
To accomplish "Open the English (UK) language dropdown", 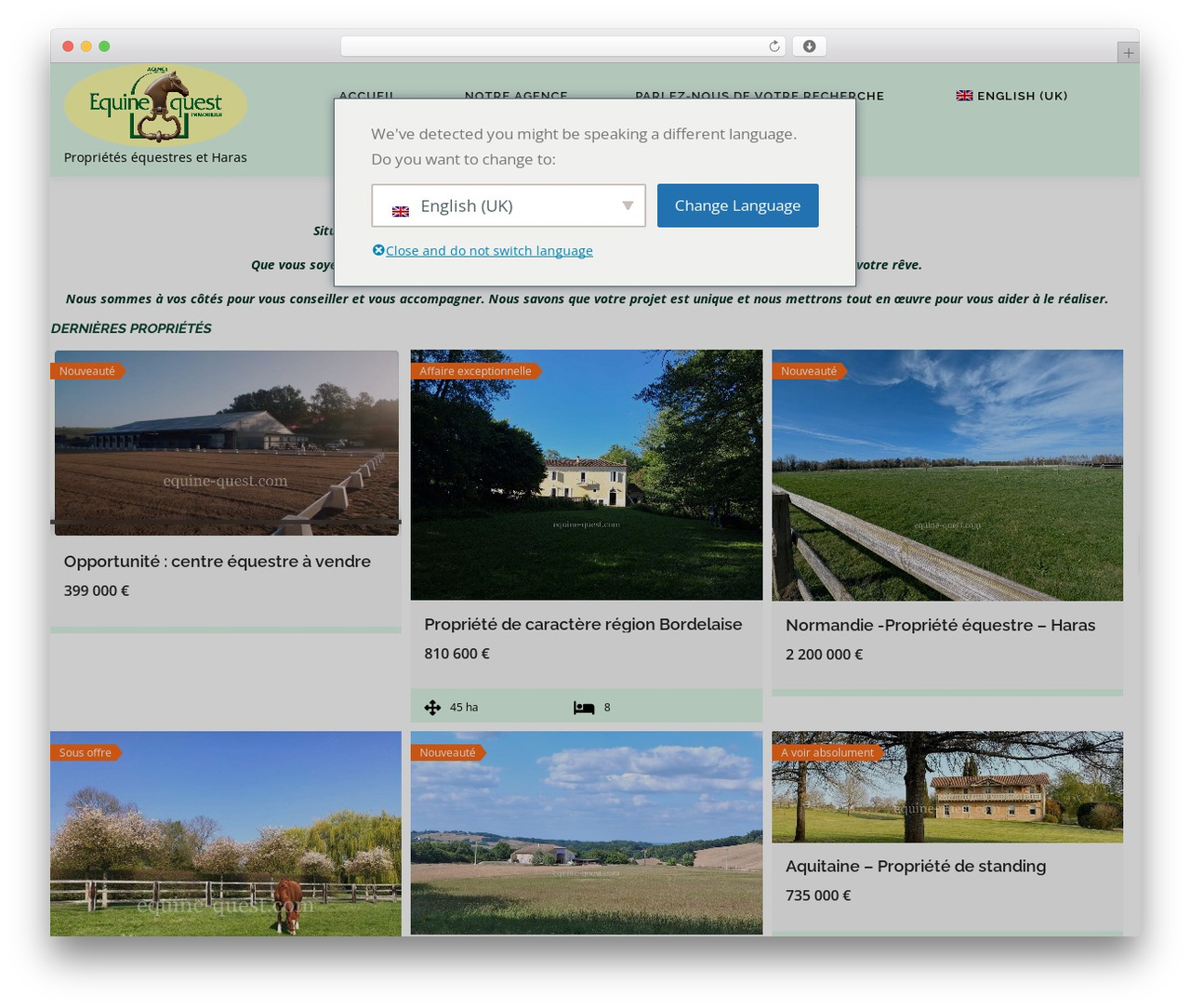I will click(509, 206).
